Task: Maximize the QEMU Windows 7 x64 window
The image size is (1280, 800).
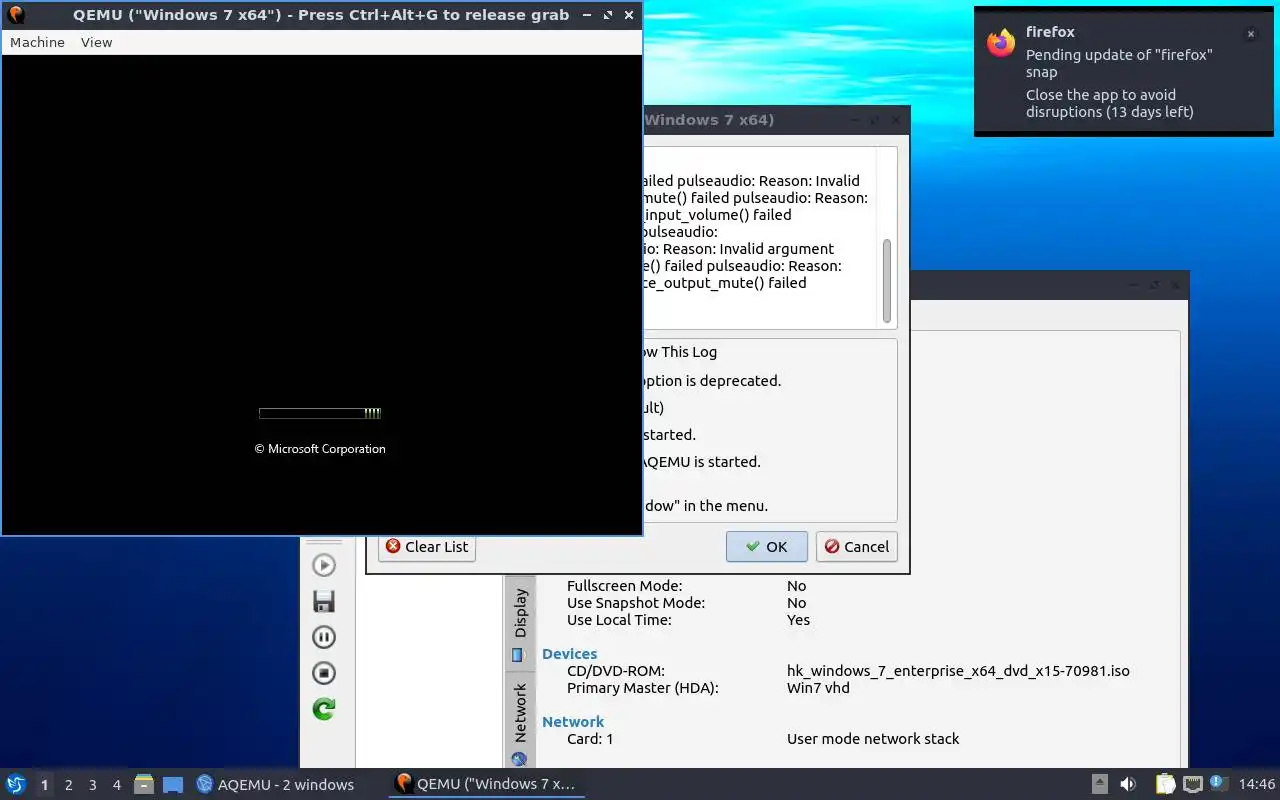Action: 607,15
